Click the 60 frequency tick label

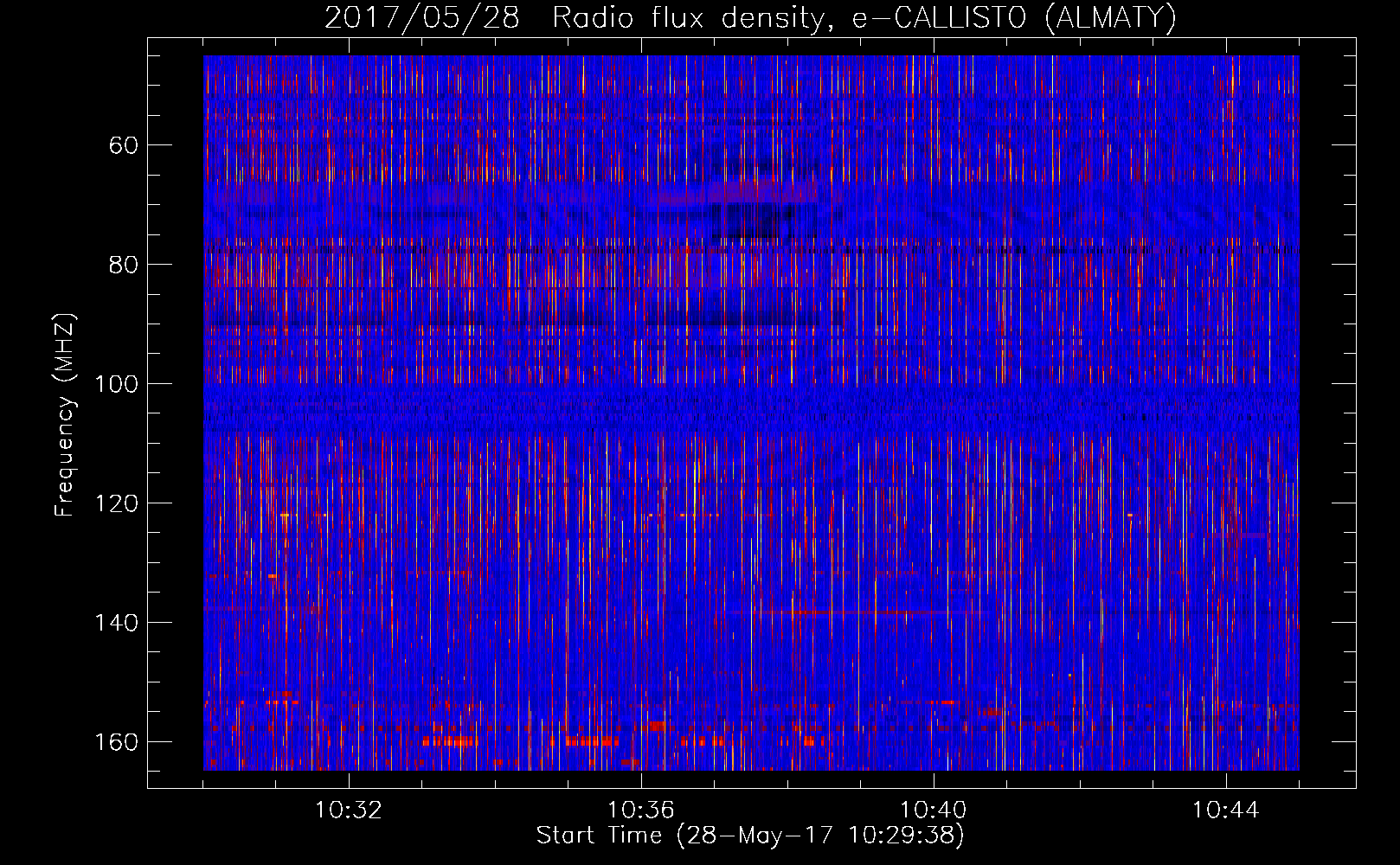click(124, 145)
